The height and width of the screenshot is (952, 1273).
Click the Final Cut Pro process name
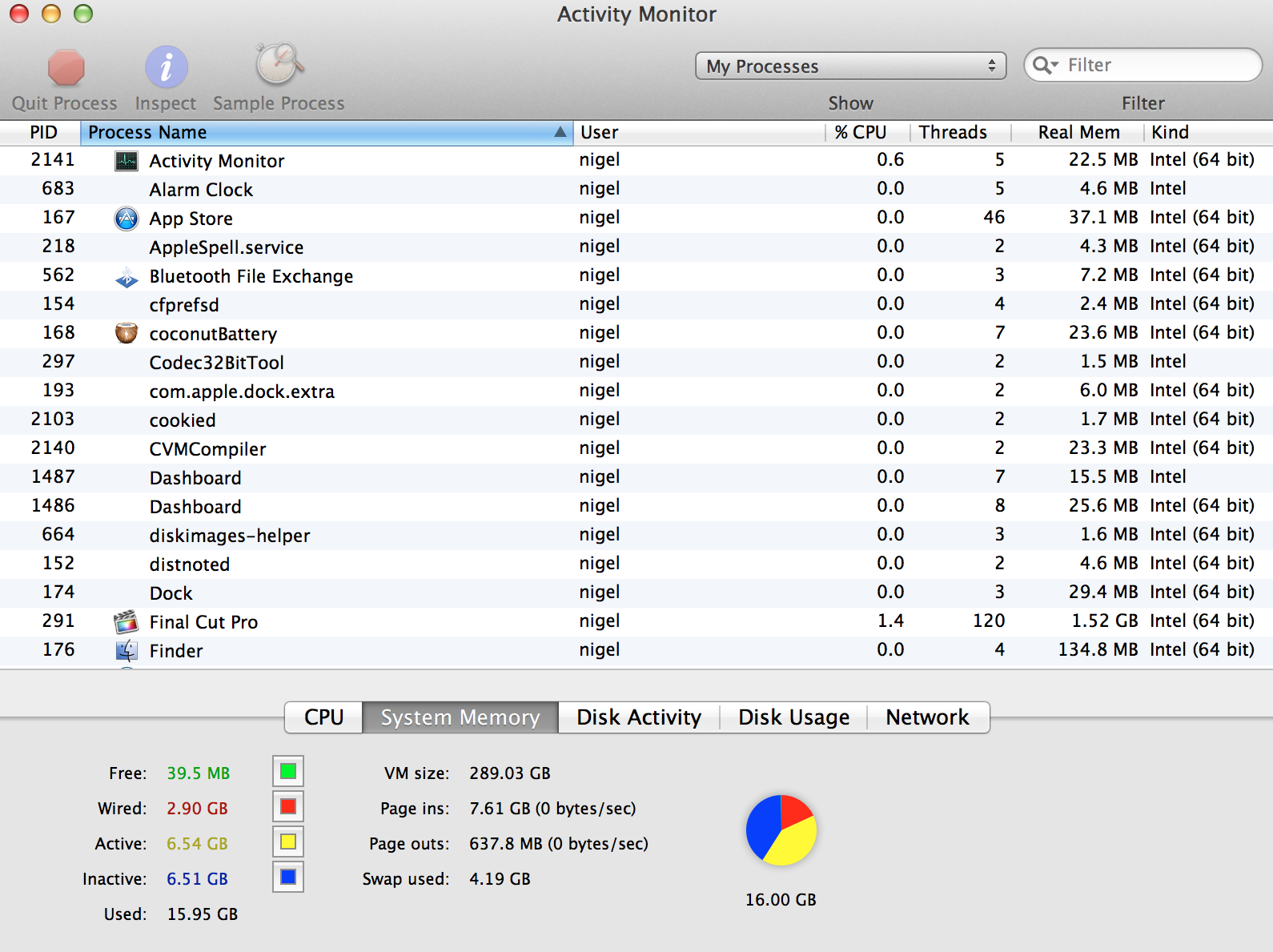pyautogui.click(x=203, y=622)
